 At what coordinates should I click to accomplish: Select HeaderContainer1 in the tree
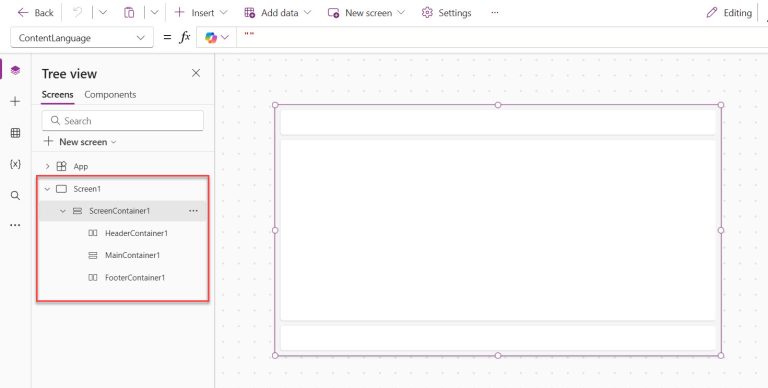[136, 233]
